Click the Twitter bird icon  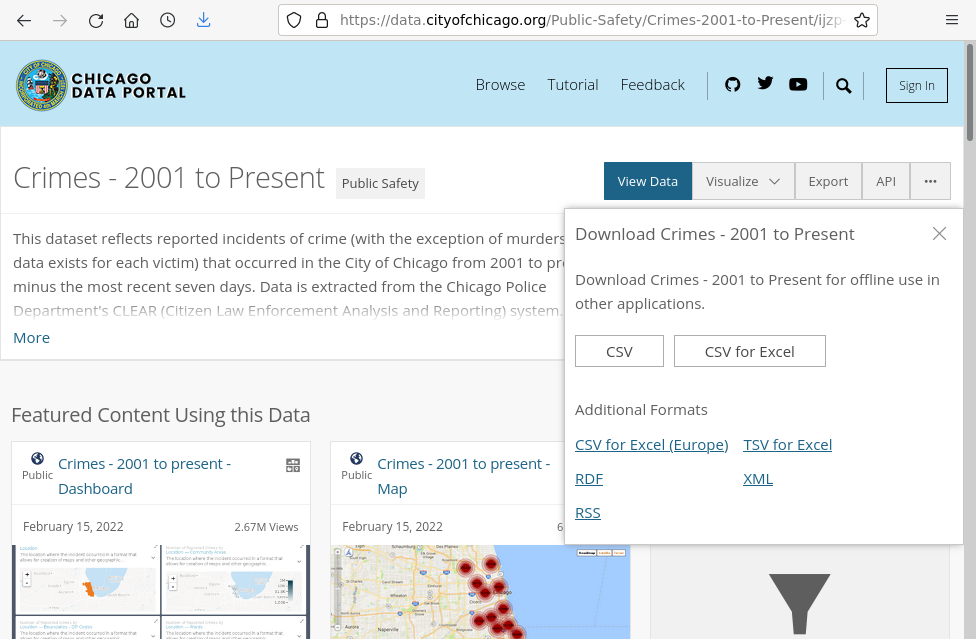tap(765, 84)
